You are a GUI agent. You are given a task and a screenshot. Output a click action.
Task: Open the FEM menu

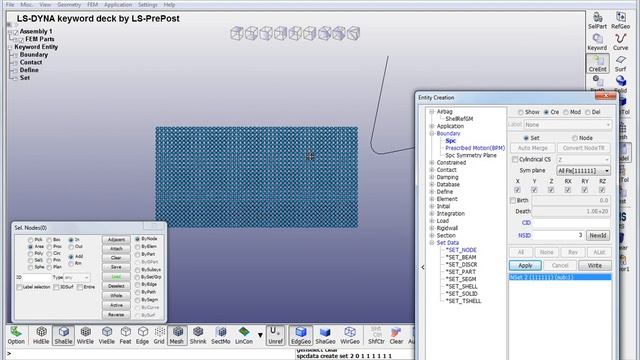coord(93,5)
